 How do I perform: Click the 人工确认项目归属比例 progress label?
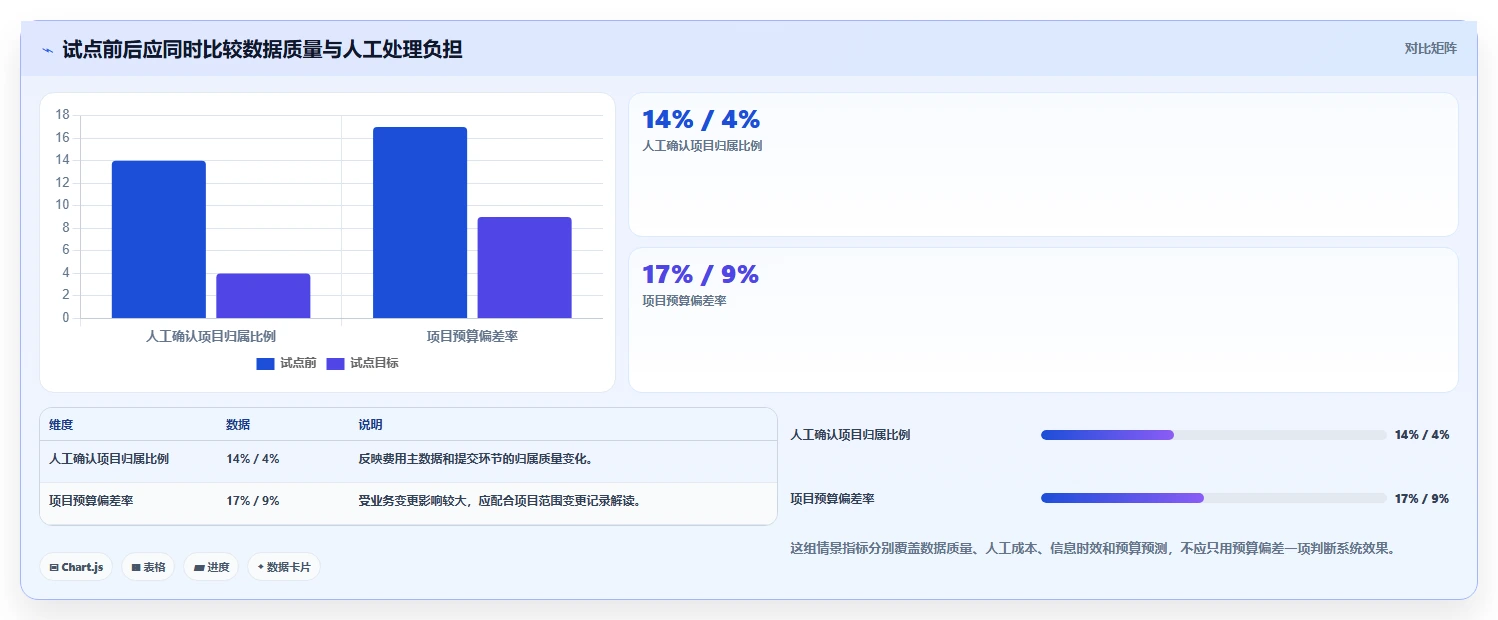click(850, 435)
